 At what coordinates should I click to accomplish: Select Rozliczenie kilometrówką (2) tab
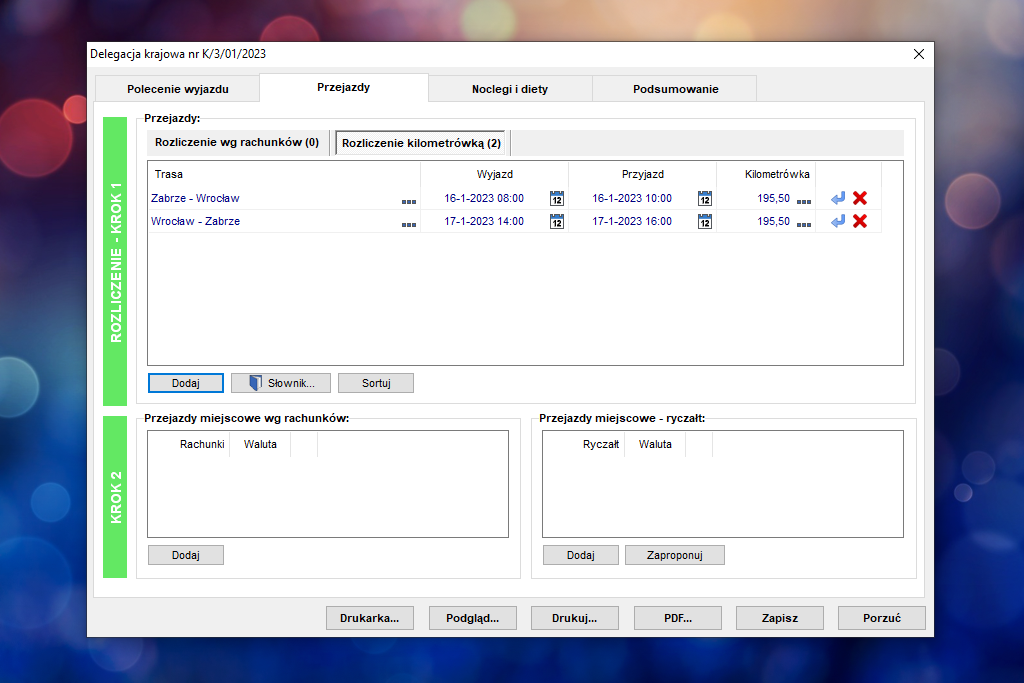[421, 143]
